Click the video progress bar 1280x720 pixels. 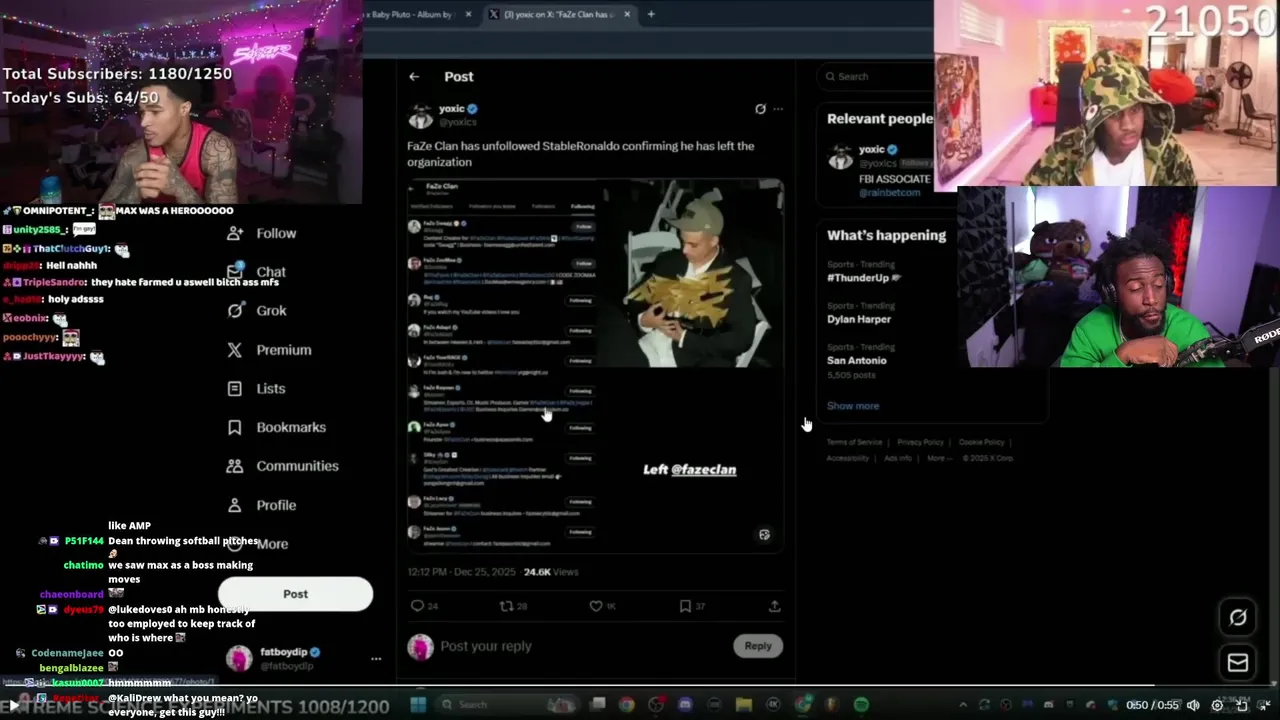pyautogui.click(x=640, y=686)
